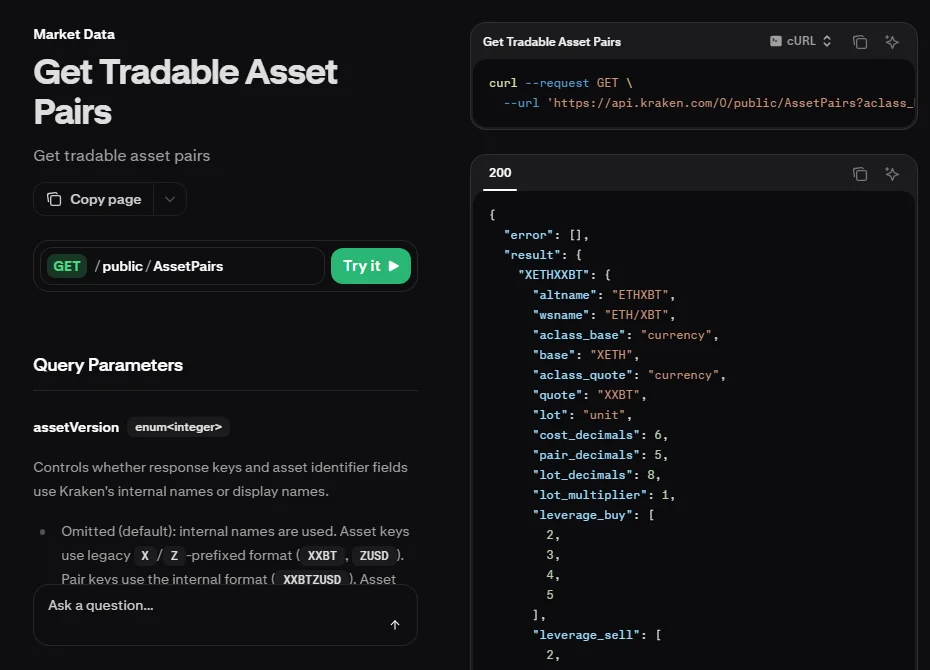Ask AI about the curl request snippet
Image resolution: width=930 pixels, height=670 pixels.
coord(891,42)
